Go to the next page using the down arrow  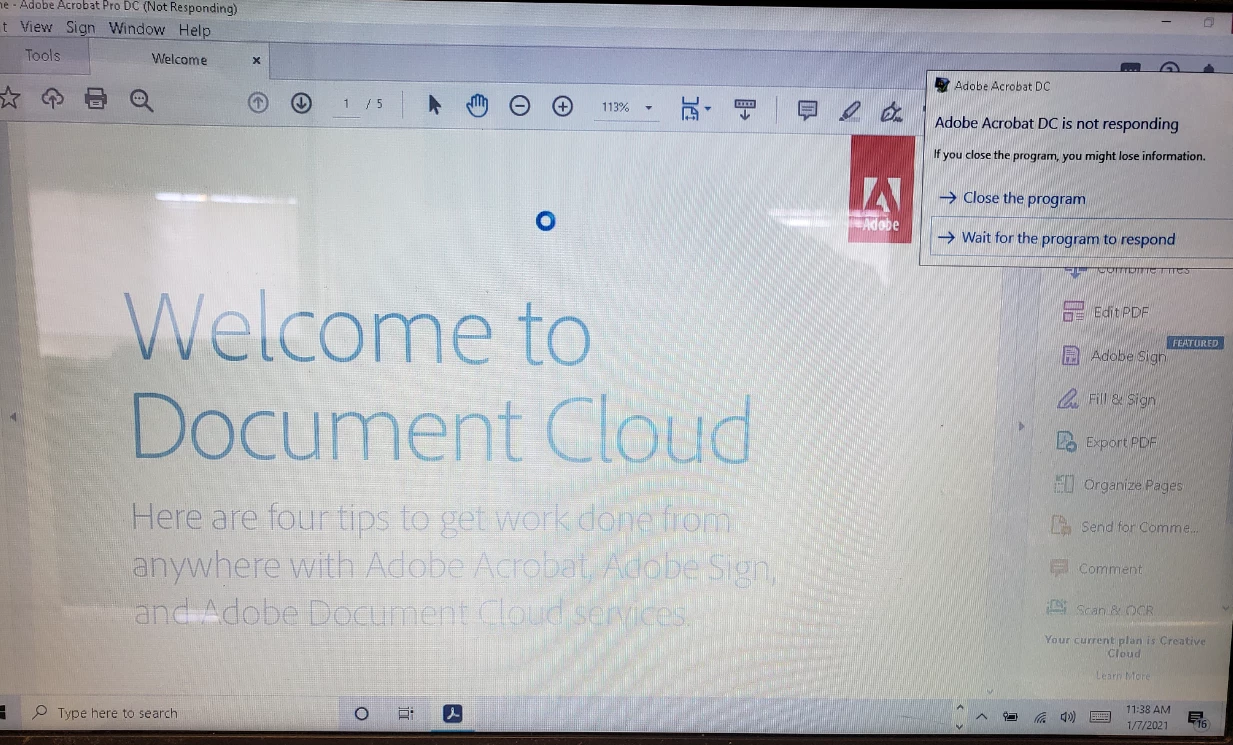pos(301,103)
